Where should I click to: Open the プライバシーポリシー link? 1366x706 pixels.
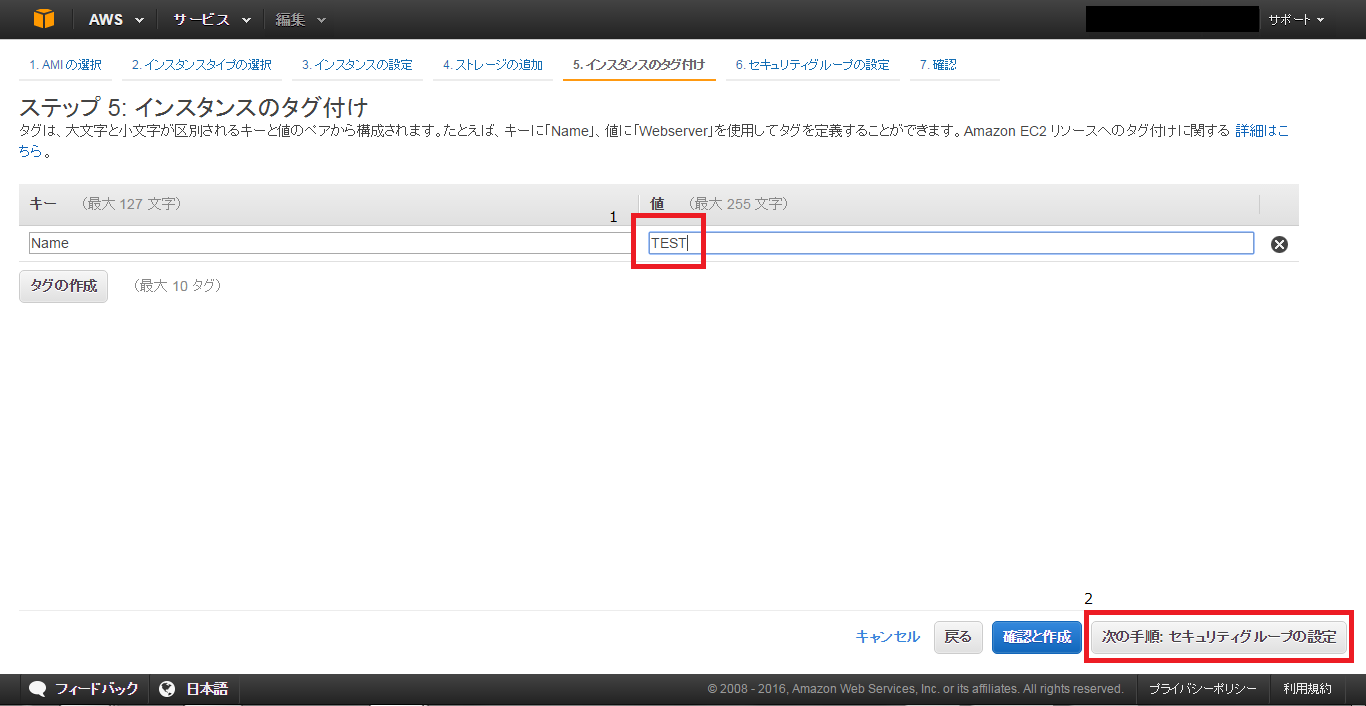1202,689
